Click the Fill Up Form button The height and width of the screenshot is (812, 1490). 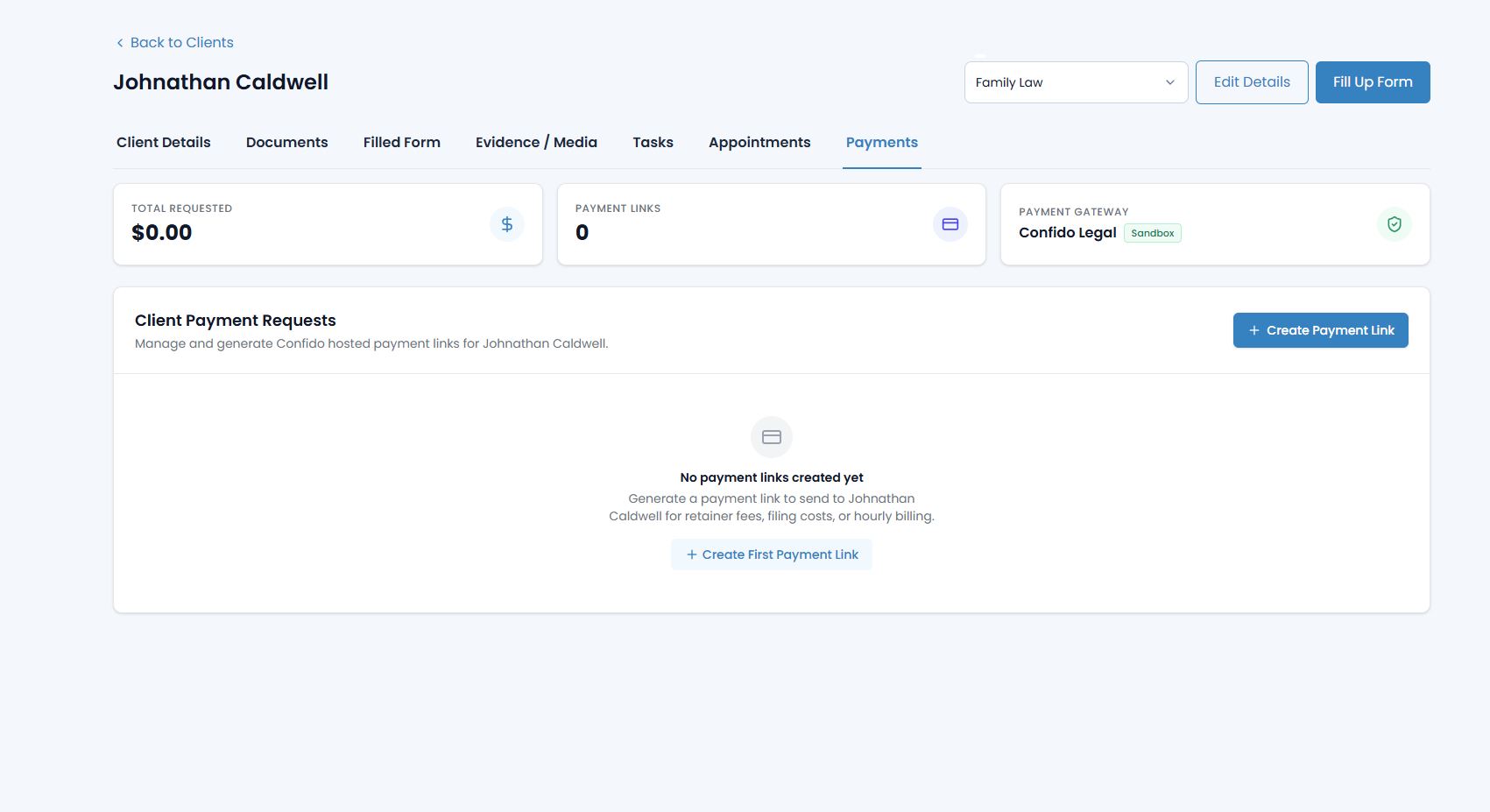coord(1373,82)
